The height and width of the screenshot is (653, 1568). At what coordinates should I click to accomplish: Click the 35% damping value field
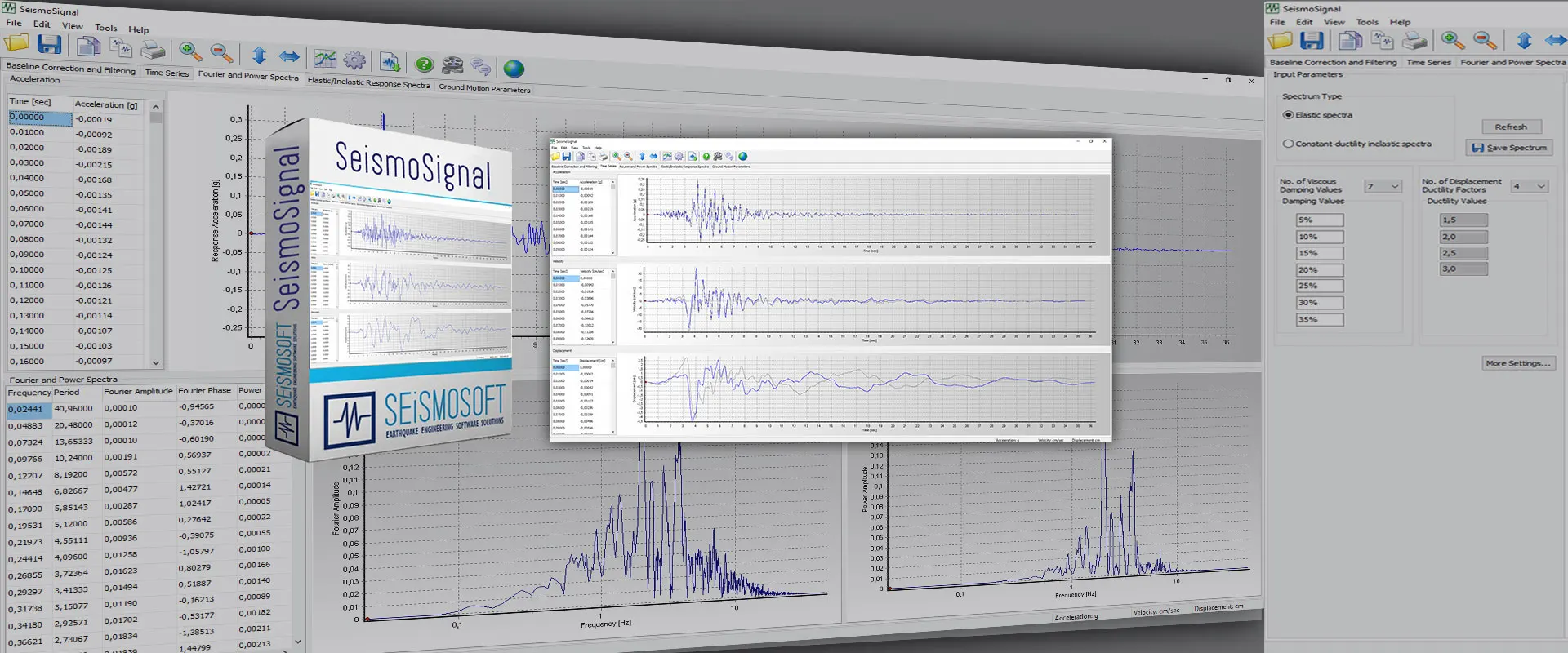(x=1319, y=320)
